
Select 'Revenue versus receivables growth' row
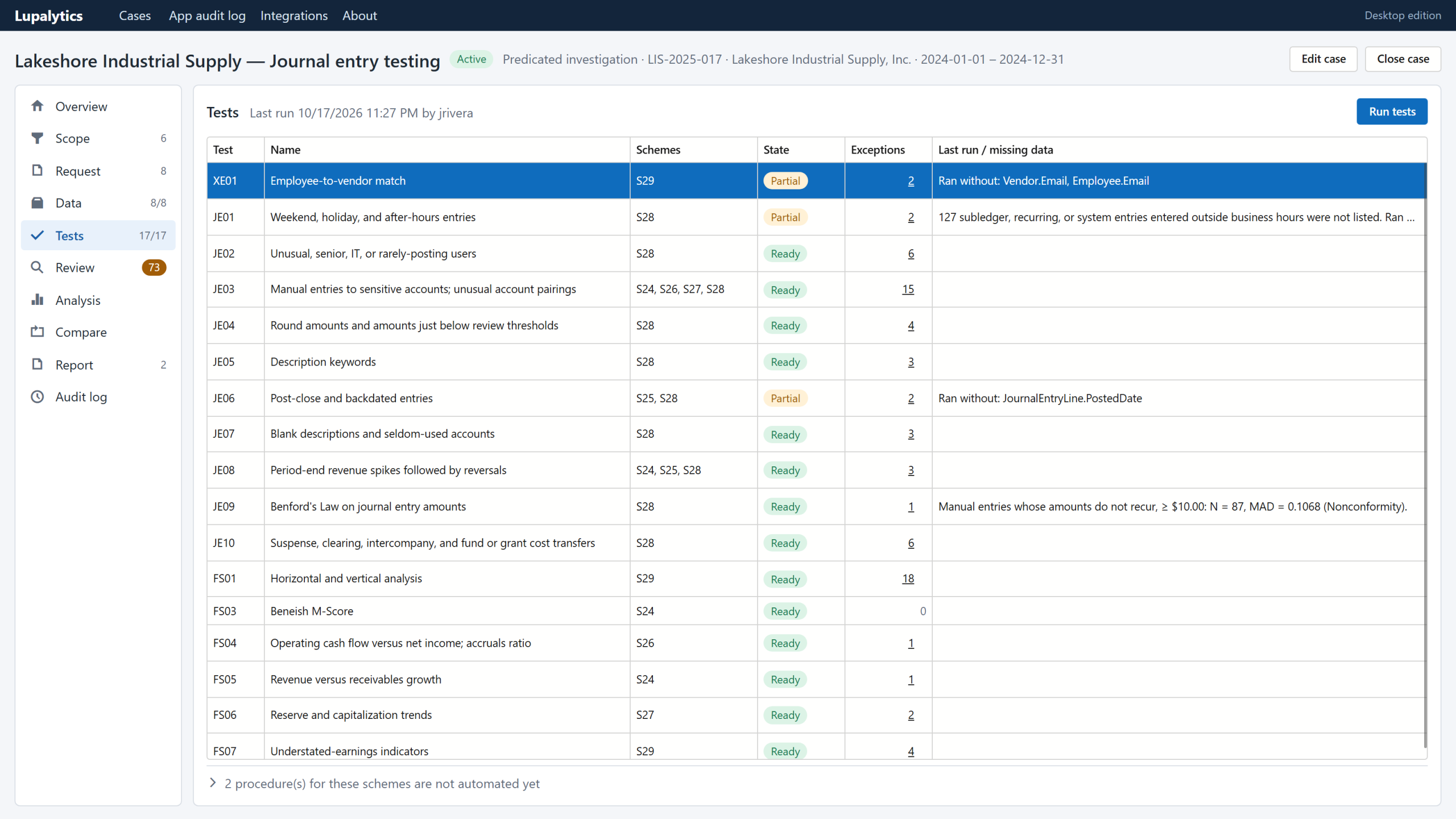pos(817,680)
